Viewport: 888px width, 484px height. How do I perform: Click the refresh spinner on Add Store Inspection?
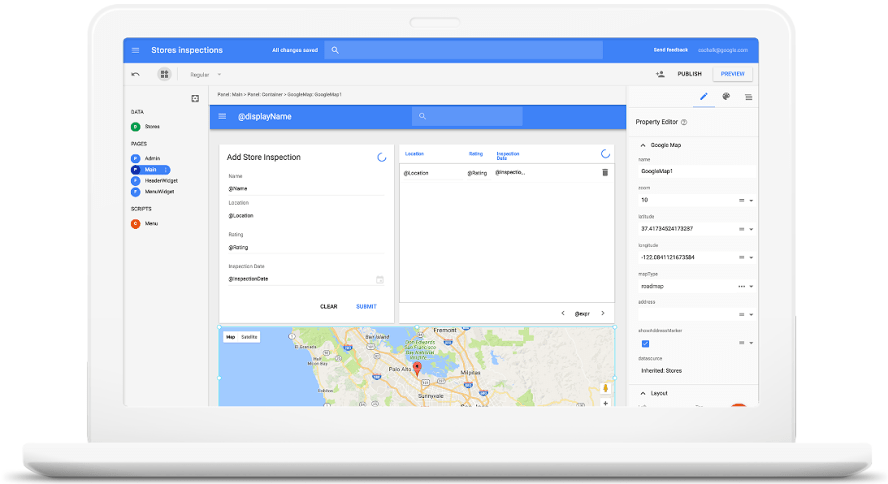tap(382, 157)
